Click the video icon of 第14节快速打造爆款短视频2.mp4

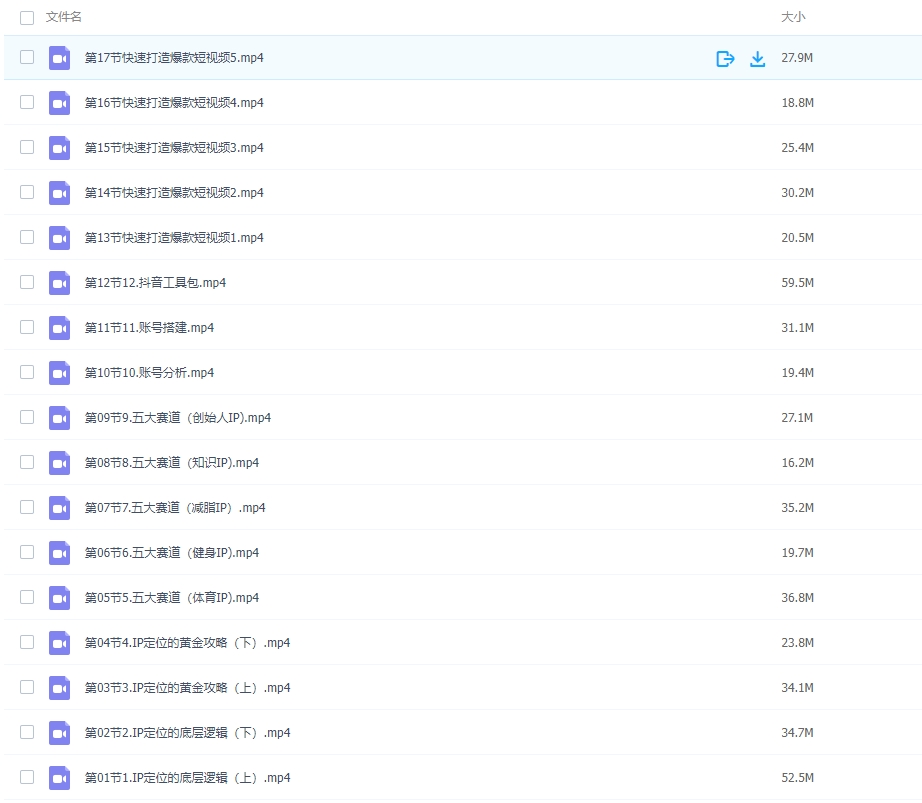pos(59,192)
